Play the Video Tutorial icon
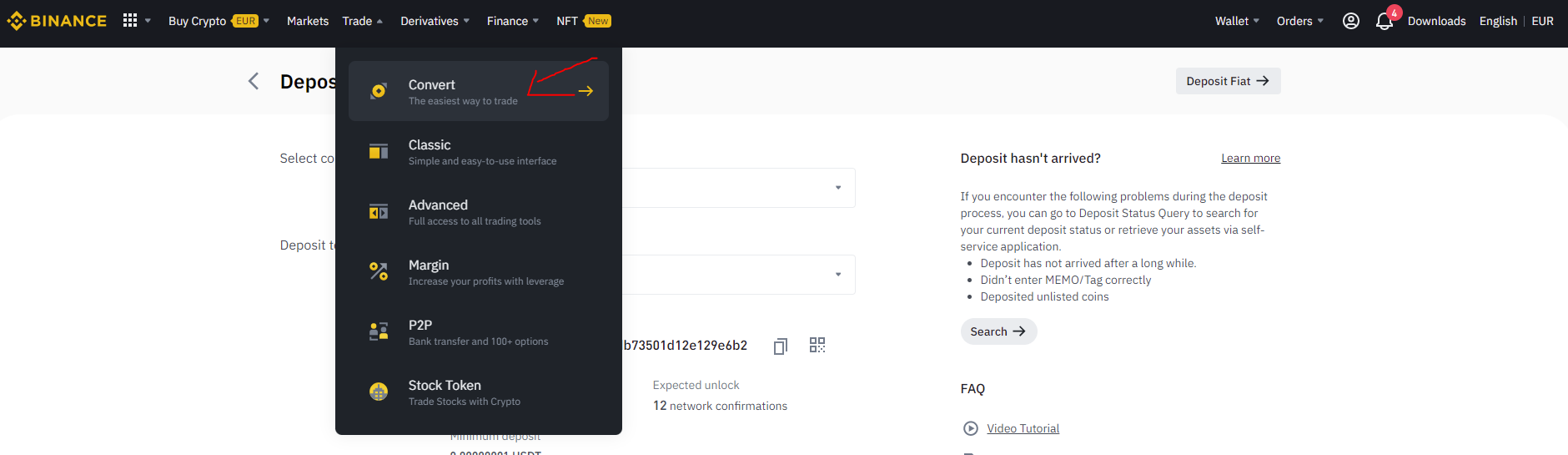1568x455 pixels. point(971,428)
